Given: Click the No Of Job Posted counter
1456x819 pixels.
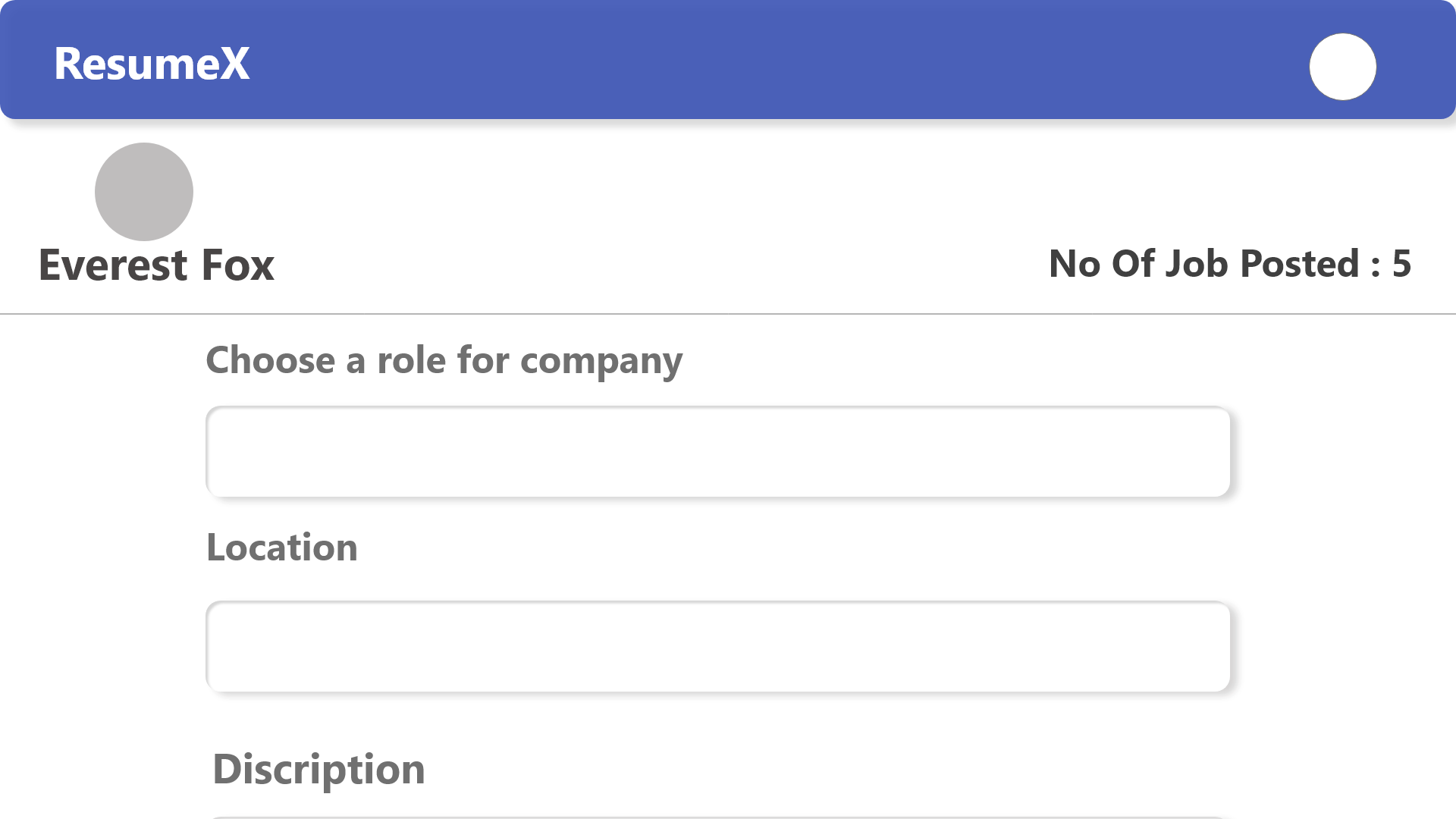Looking at the screenshot, I should [x=1229, y=264].
